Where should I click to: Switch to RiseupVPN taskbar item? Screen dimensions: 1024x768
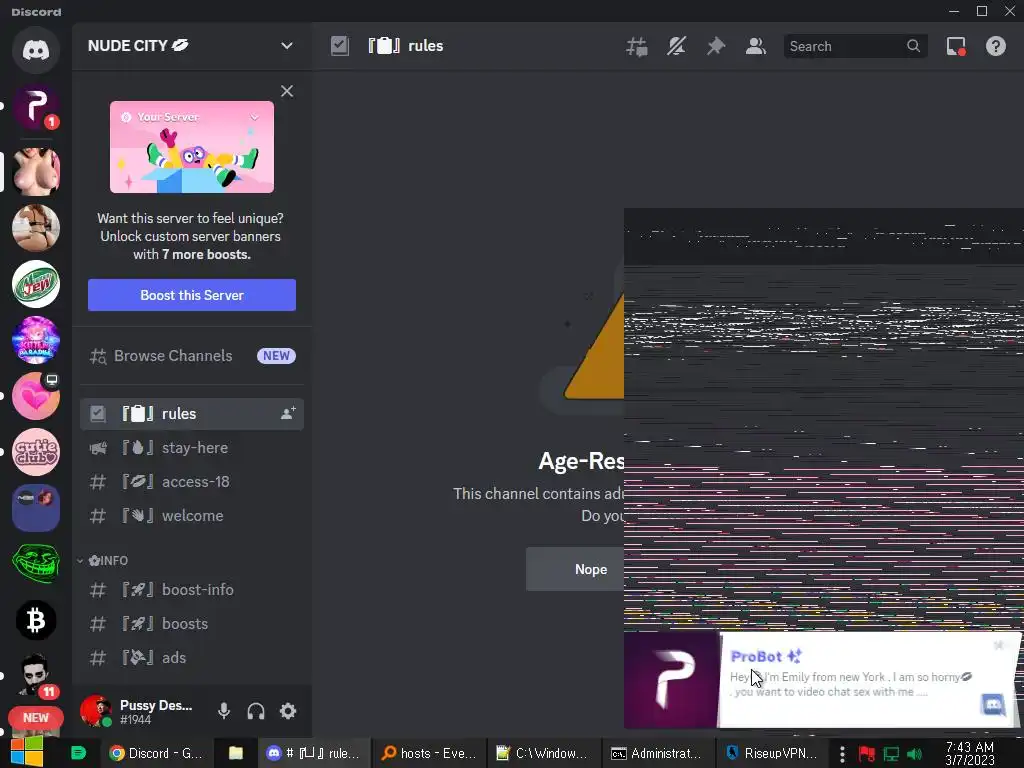(772, 753)
